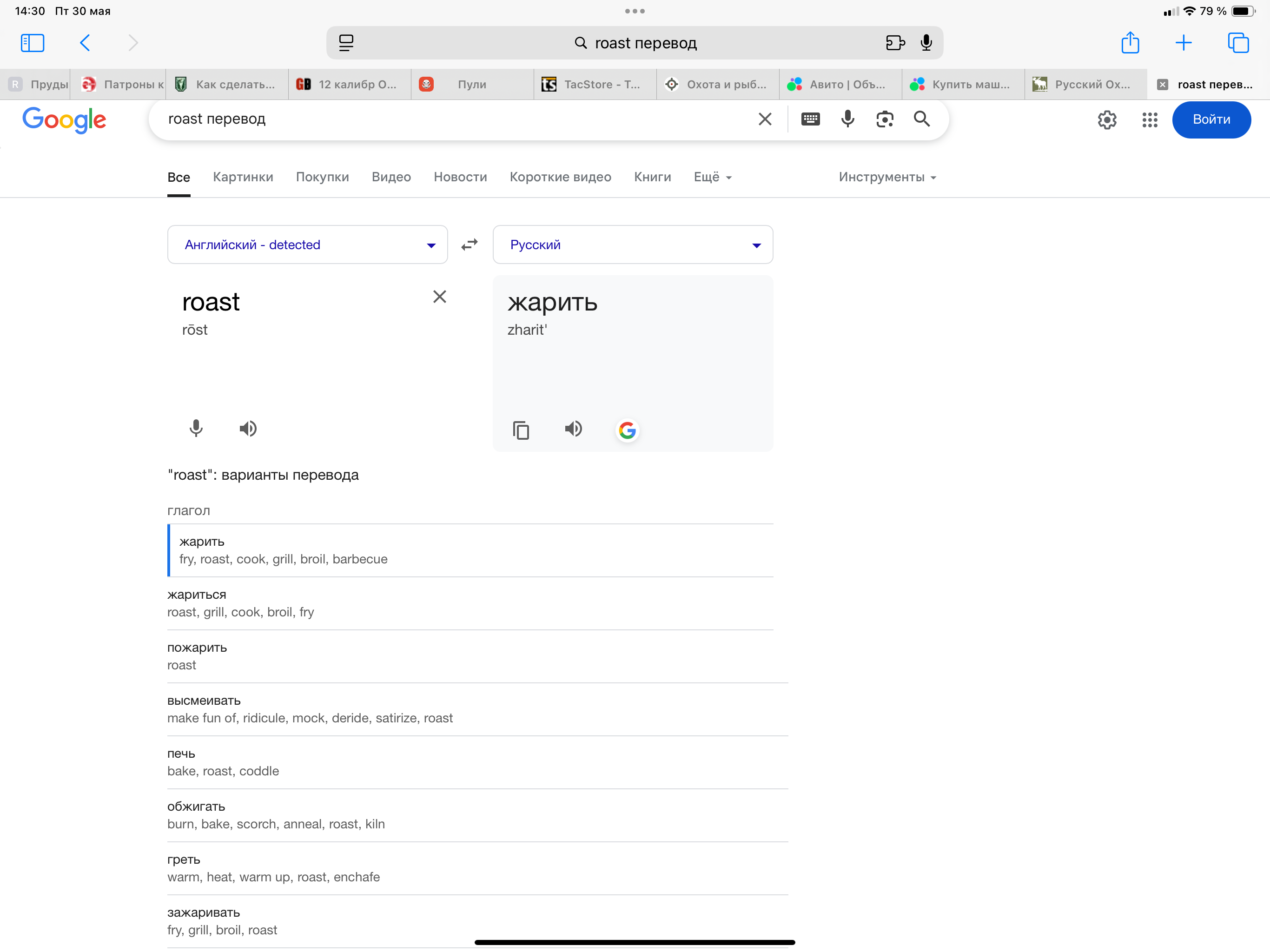Open Google apps grid menu
1270x952 pixels.
click(1150, 119)
